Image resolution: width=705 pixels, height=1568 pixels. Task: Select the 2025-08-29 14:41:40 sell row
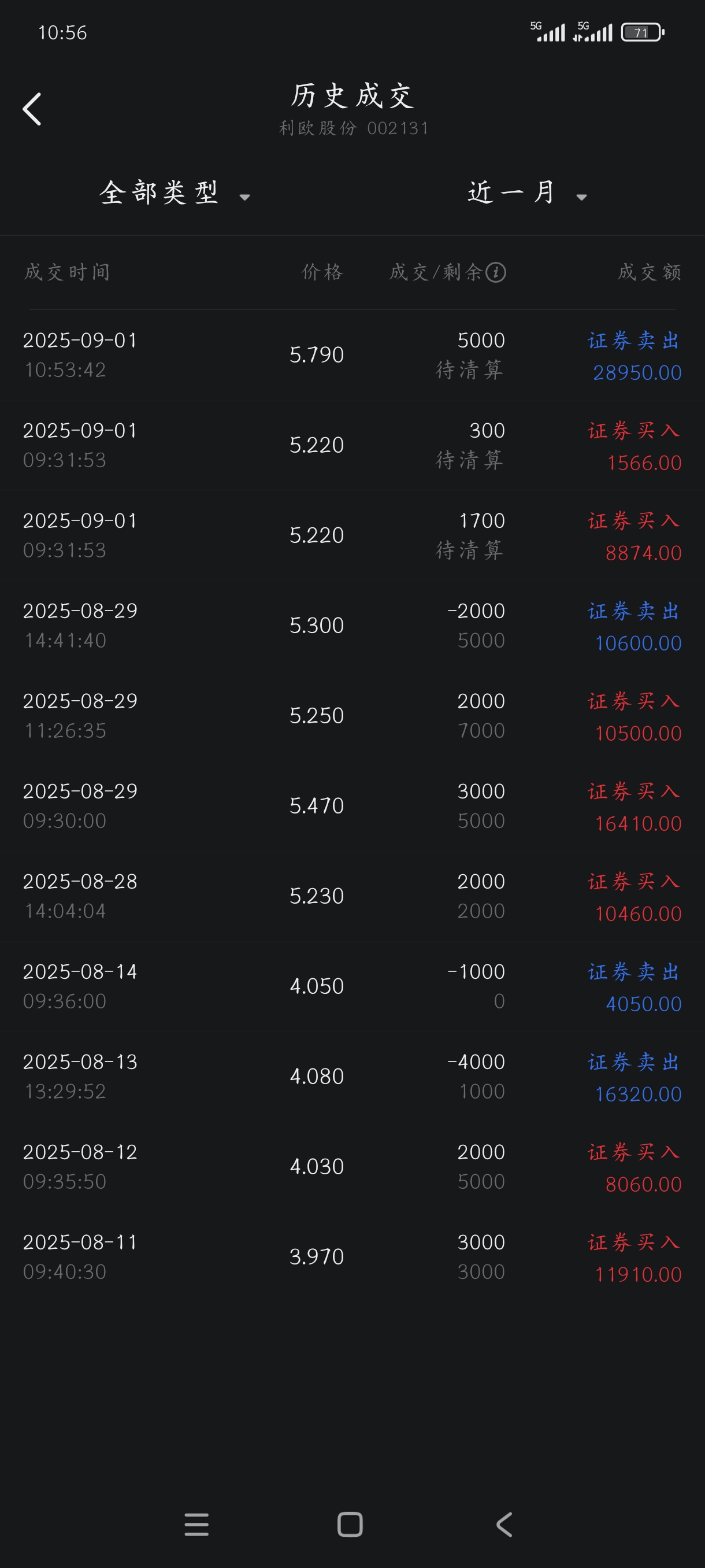pyautogui.click(x=352, y=625)
